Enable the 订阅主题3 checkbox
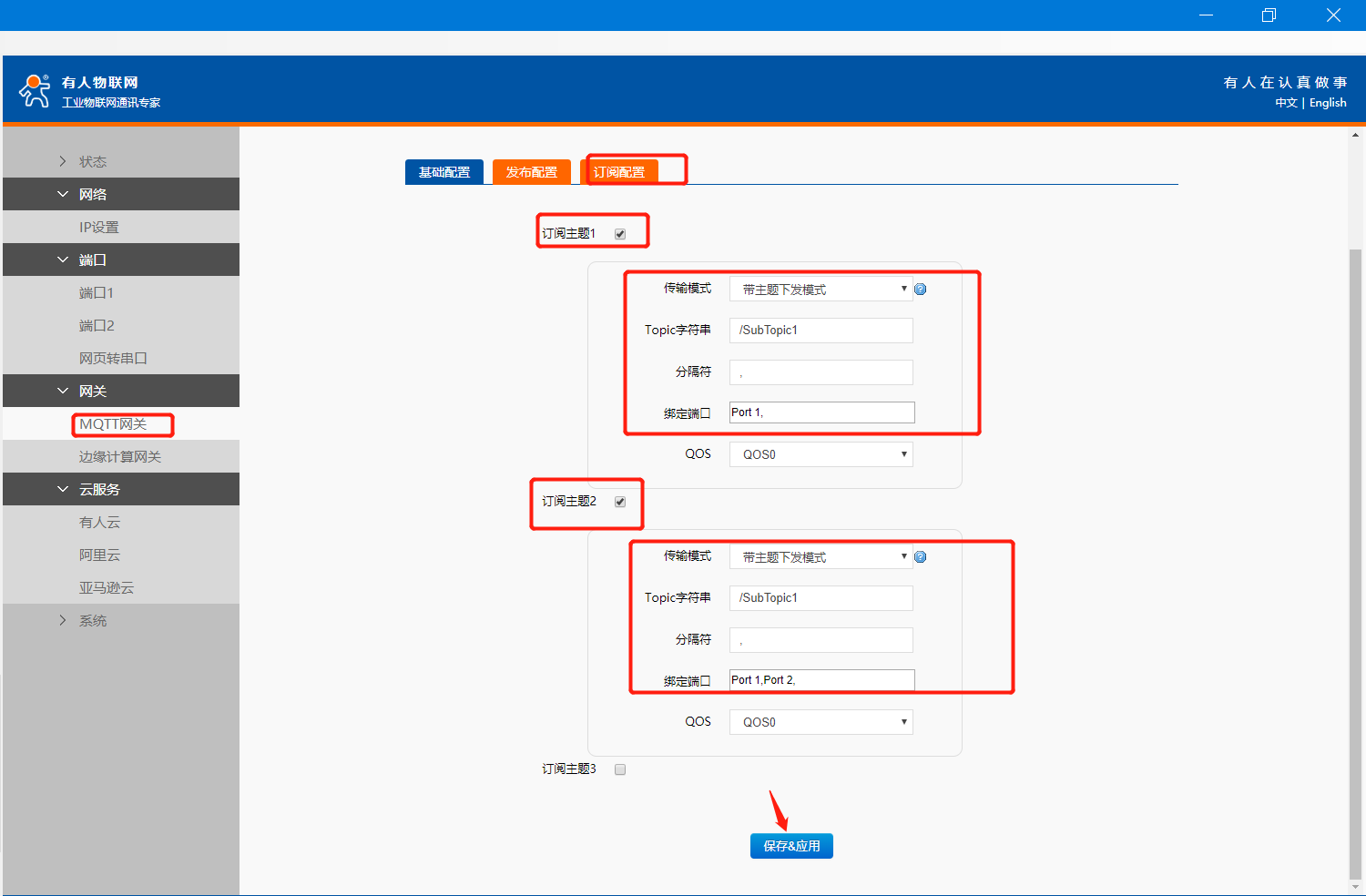 [620, 769]
